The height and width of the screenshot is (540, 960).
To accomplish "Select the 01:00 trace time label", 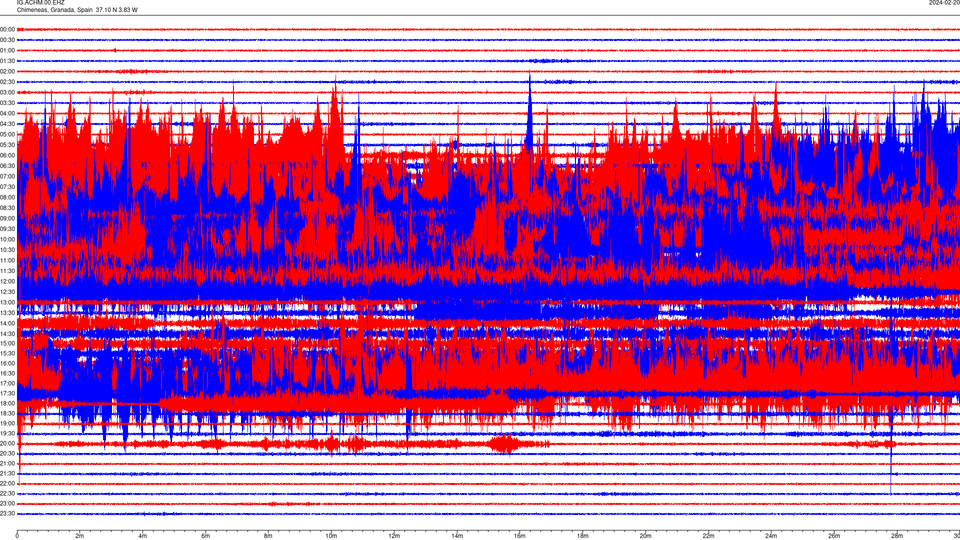I will pos(7,50).
